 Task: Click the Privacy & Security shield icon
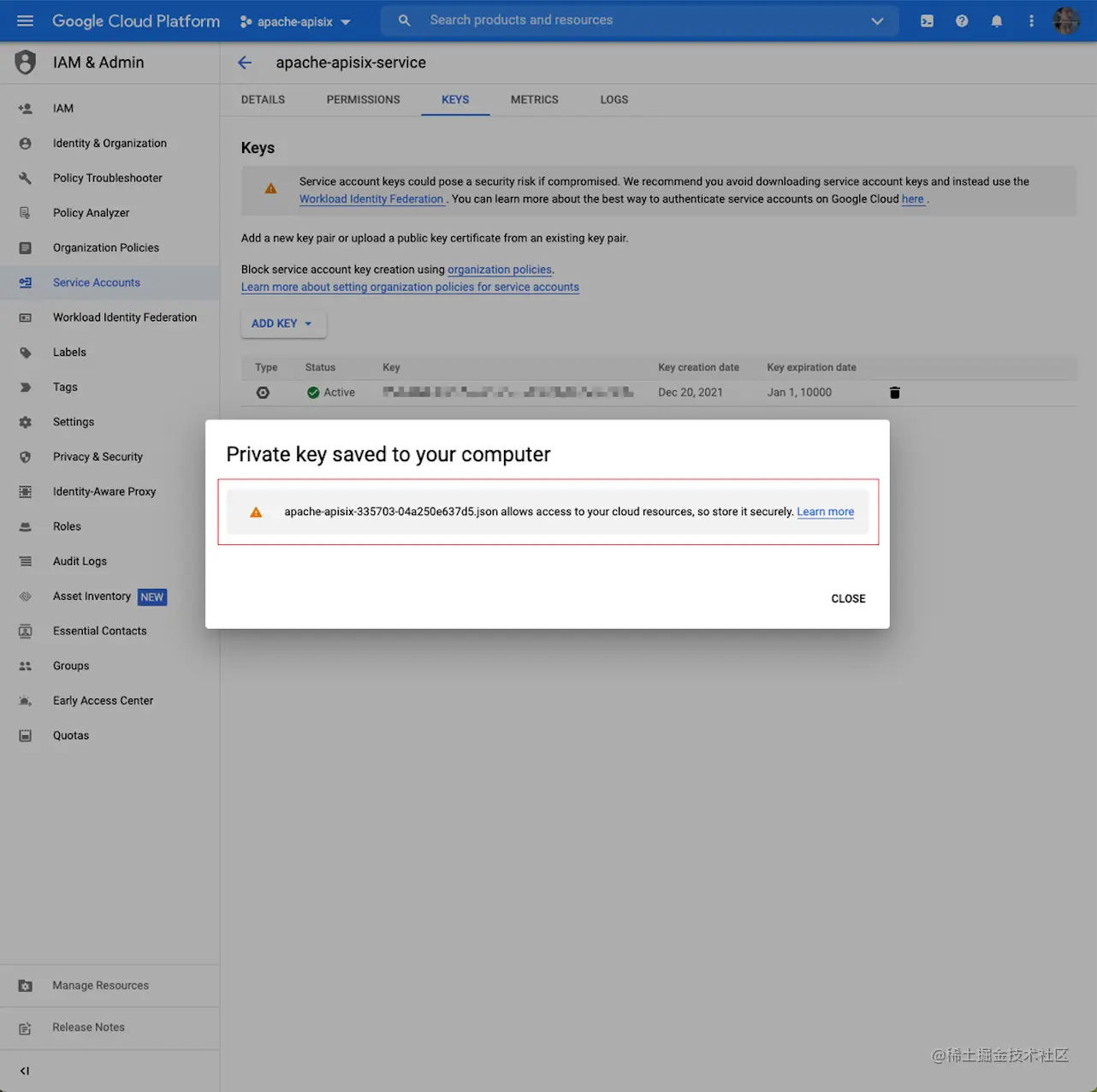coord(26,457)
